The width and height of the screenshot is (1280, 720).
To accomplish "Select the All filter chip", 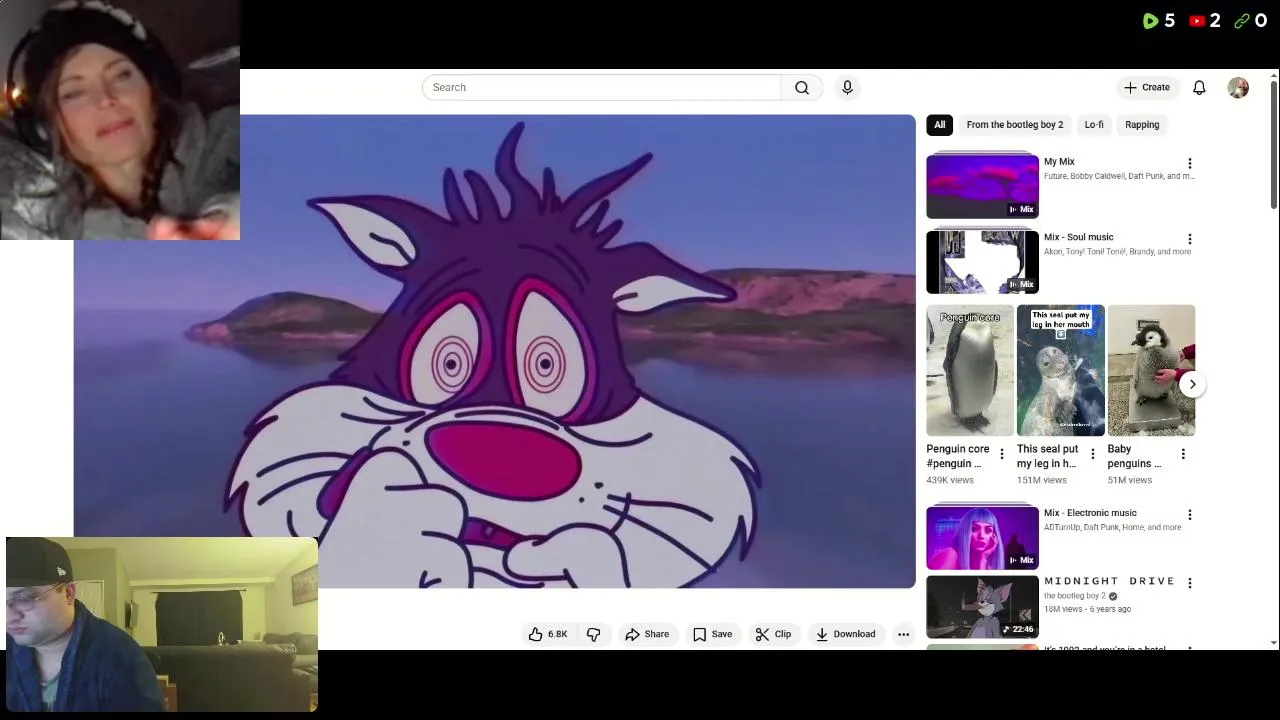I will pyautogui.click(x=939, y=125).
